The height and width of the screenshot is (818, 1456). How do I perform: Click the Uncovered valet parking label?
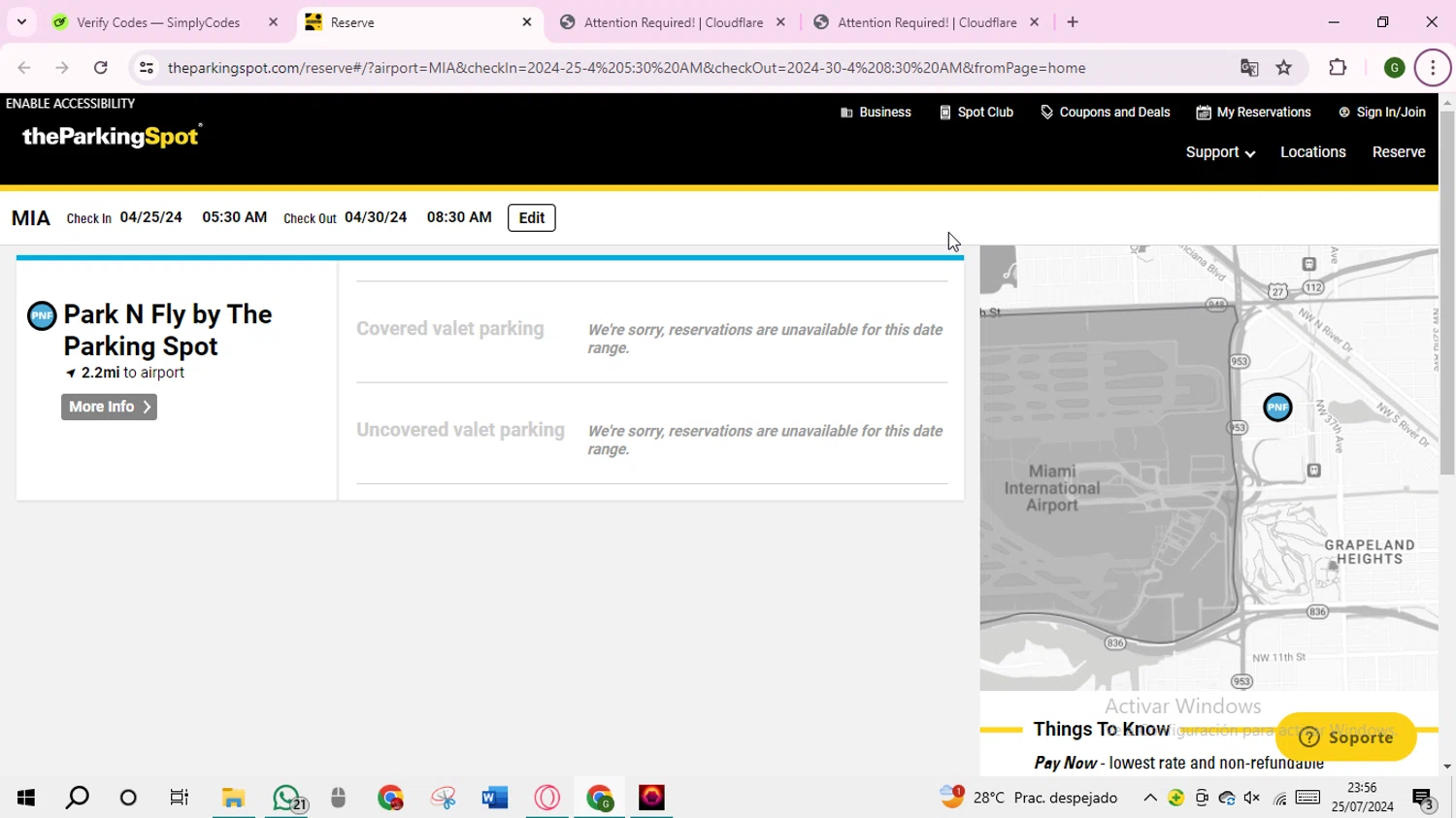(x=460, y=430)
